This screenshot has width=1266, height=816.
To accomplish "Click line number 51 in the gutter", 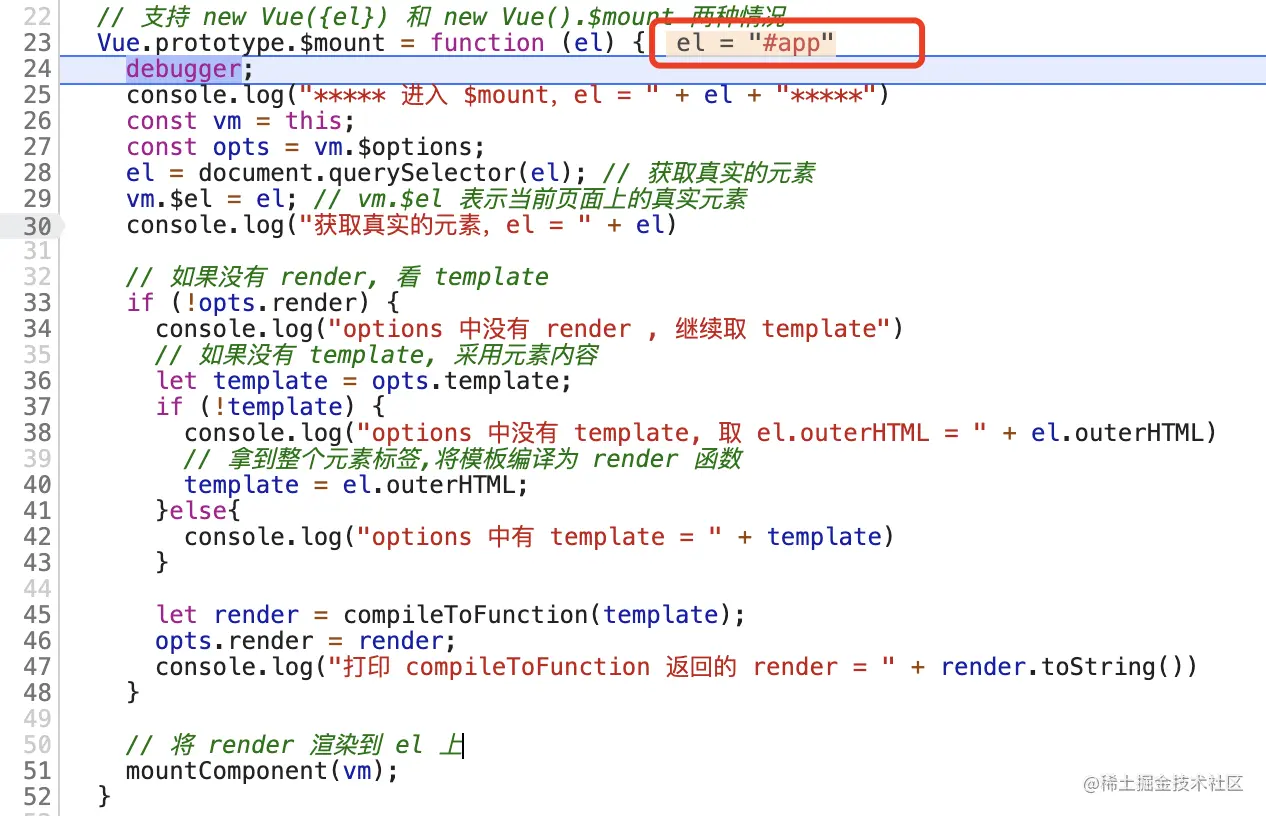I will (37, 771).
